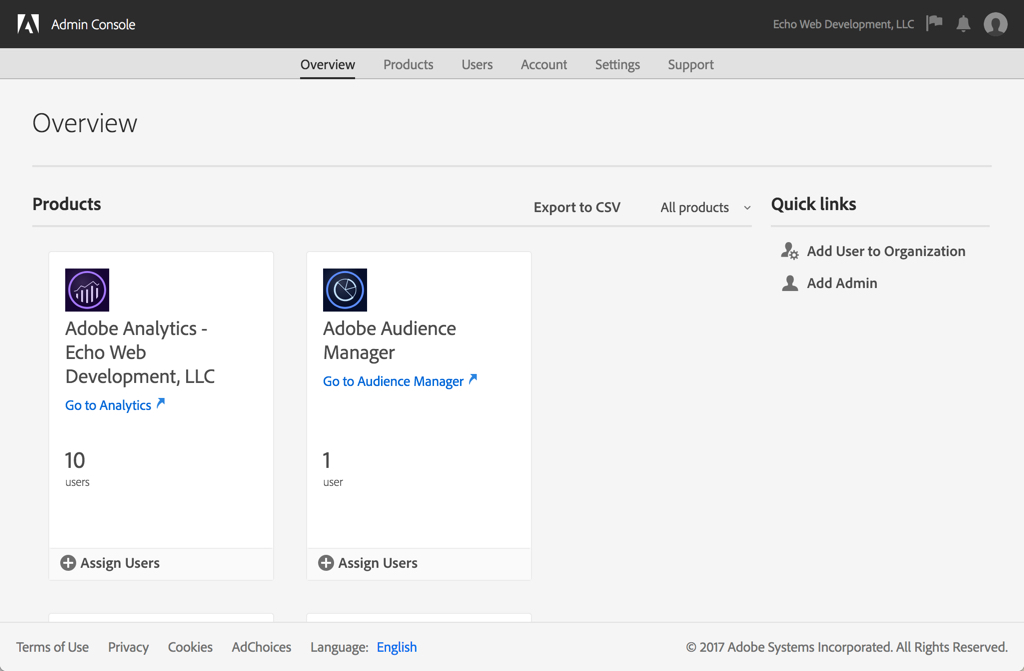Click the Adobe Analytics product icon
The image size is (1024, 671).
pyautogui.click(x=87, y=290)
